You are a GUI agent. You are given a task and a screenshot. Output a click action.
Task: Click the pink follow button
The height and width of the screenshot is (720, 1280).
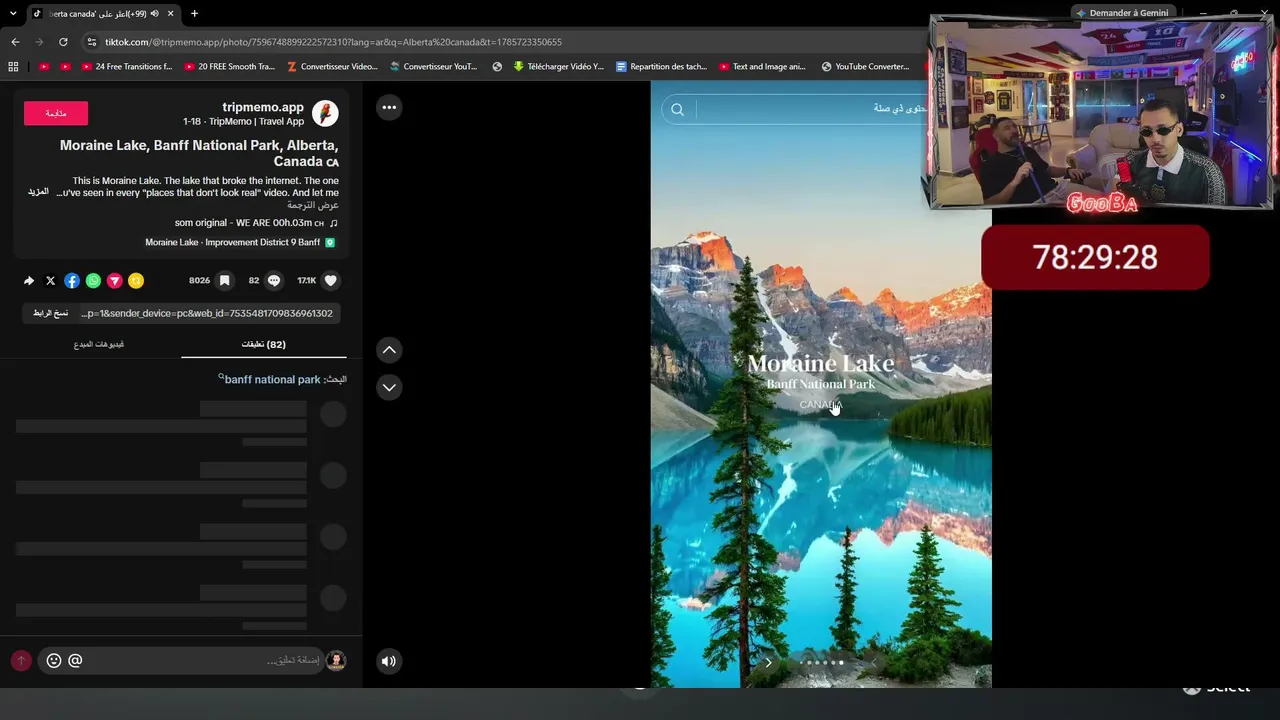56,113
